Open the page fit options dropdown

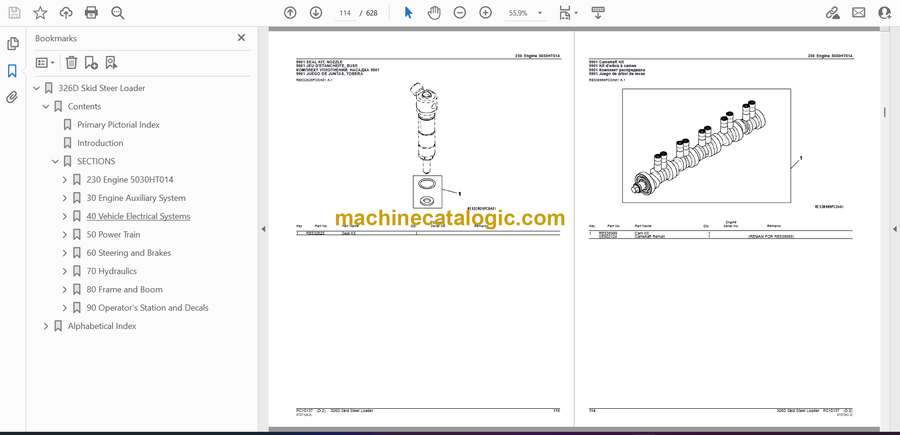point(568,13)
